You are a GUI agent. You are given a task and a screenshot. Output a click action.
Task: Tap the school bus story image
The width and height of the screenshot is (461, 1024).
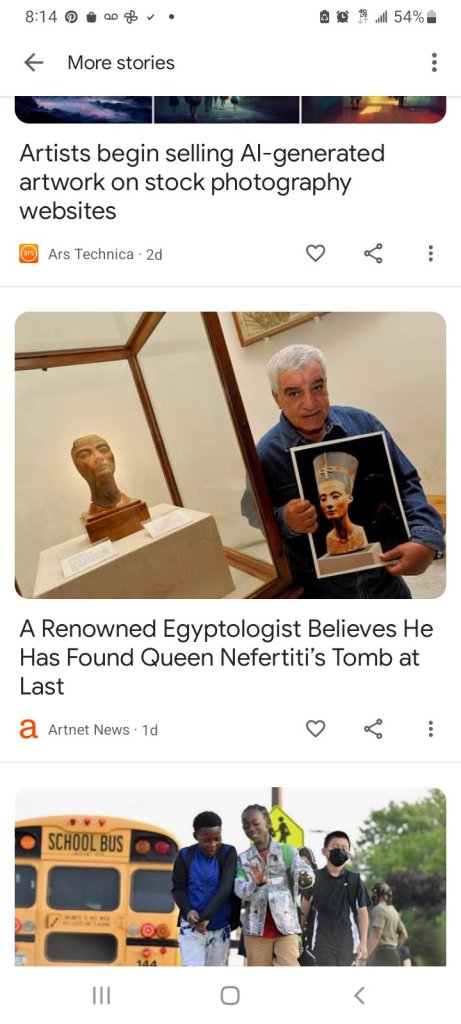tap(230, 876)
